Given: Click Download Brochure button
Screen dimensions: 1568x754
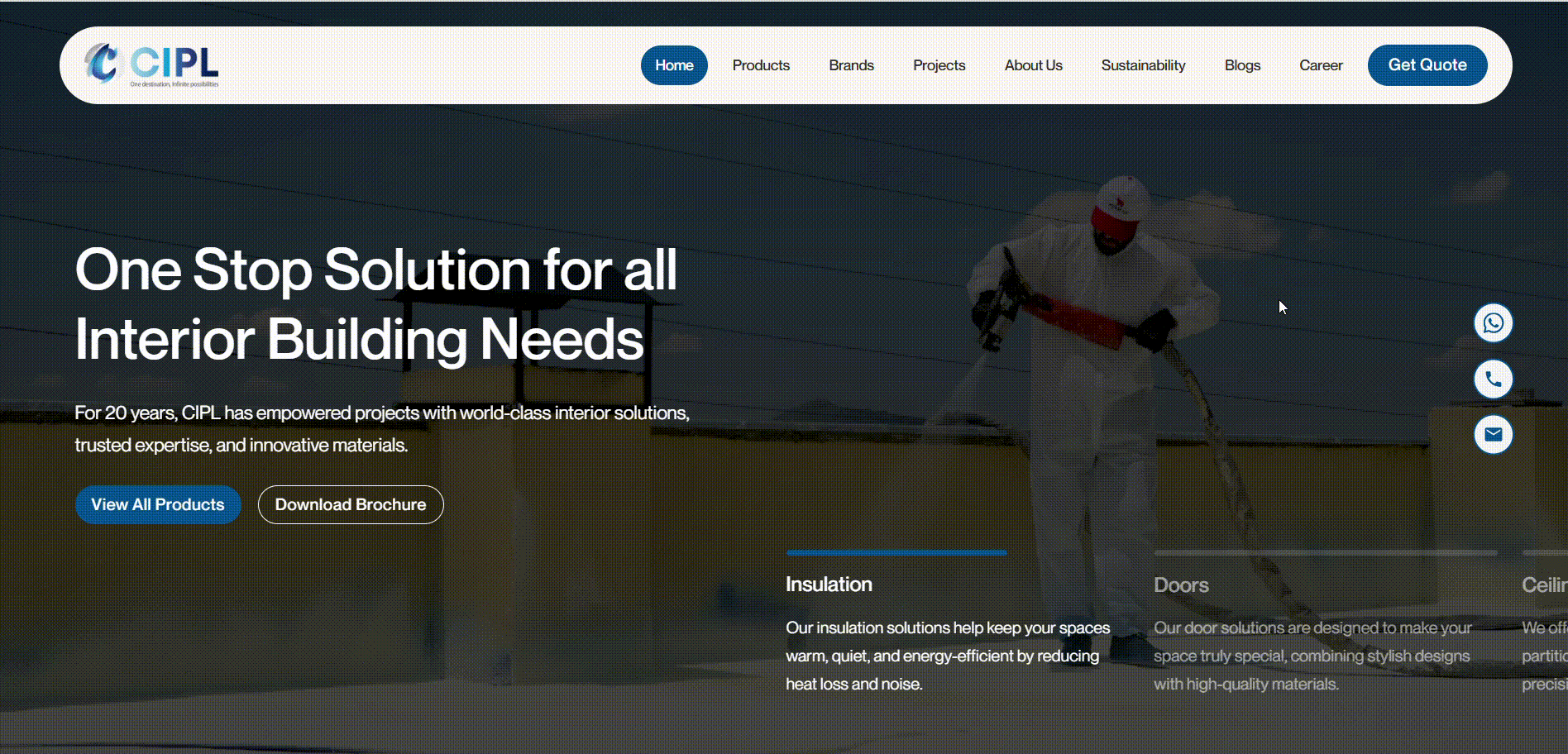Looking at the screenshot, I should [x=351, y=504].
